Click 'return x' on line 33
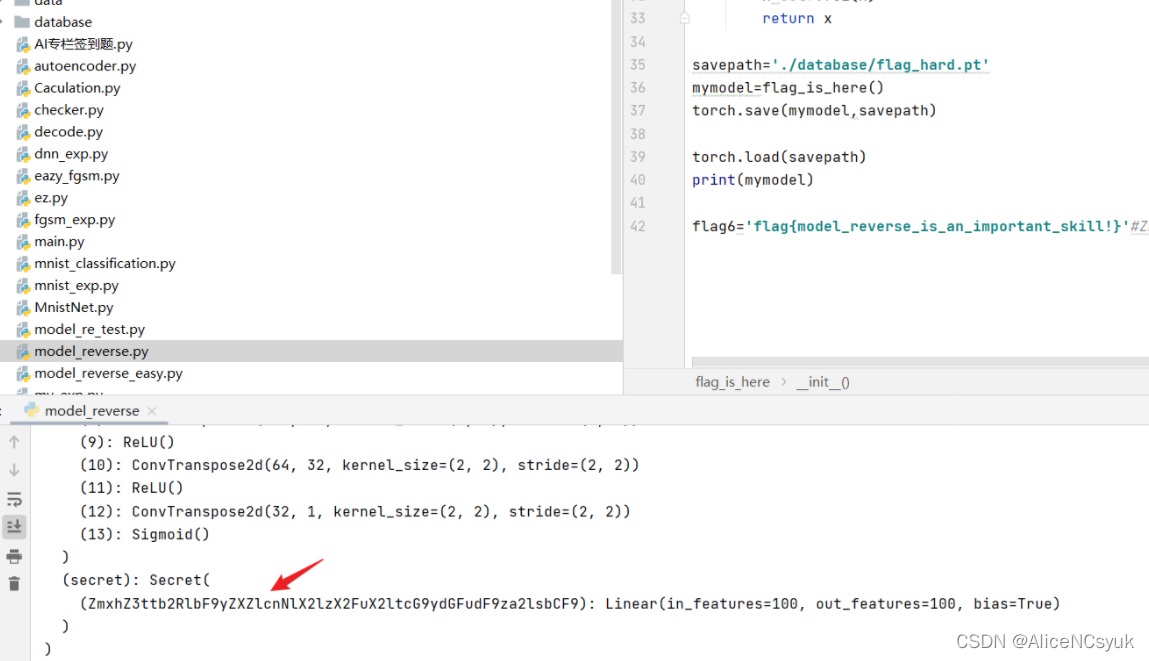1149x661 pixels. pyautogui.click(x=797, y=18)
